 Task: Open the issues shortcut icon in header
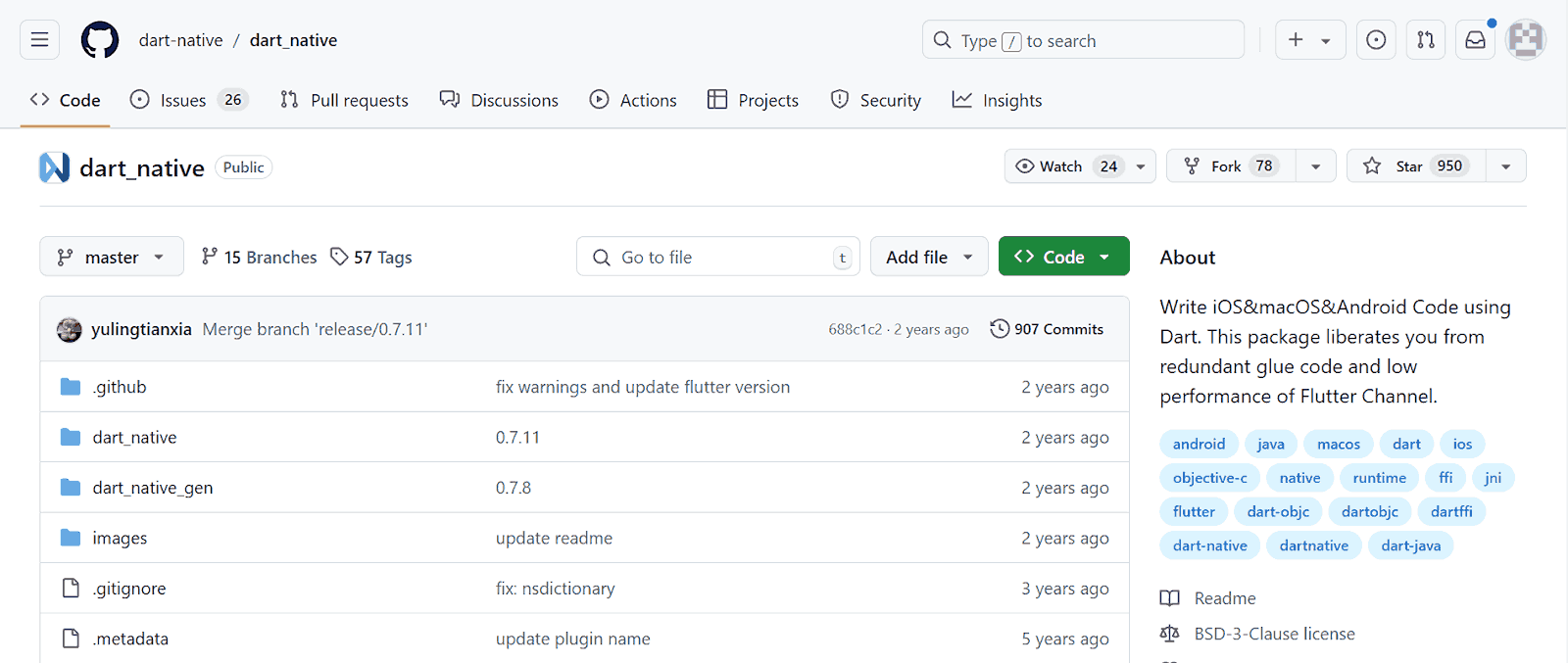click(x=1376, y=40)
